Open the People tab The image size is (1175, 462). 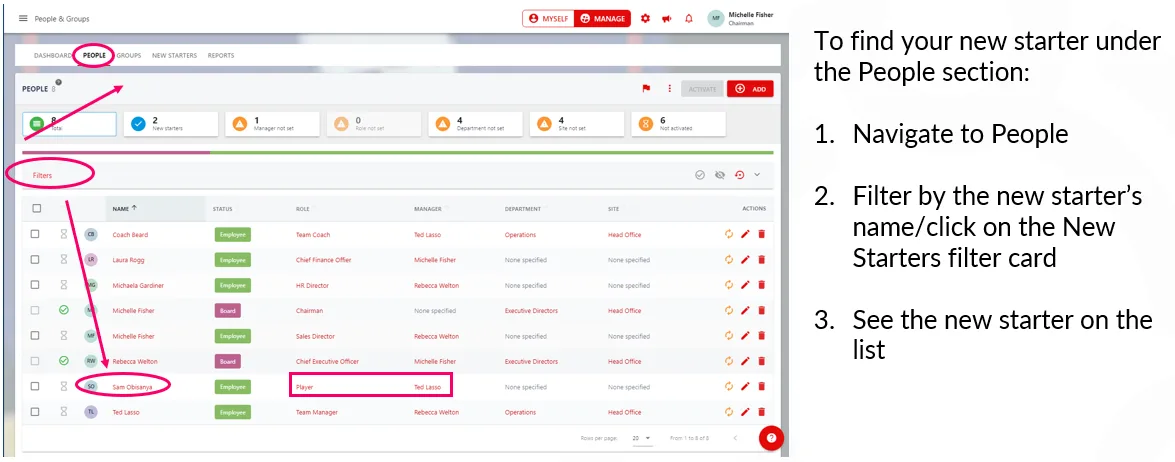pos(94,55)
